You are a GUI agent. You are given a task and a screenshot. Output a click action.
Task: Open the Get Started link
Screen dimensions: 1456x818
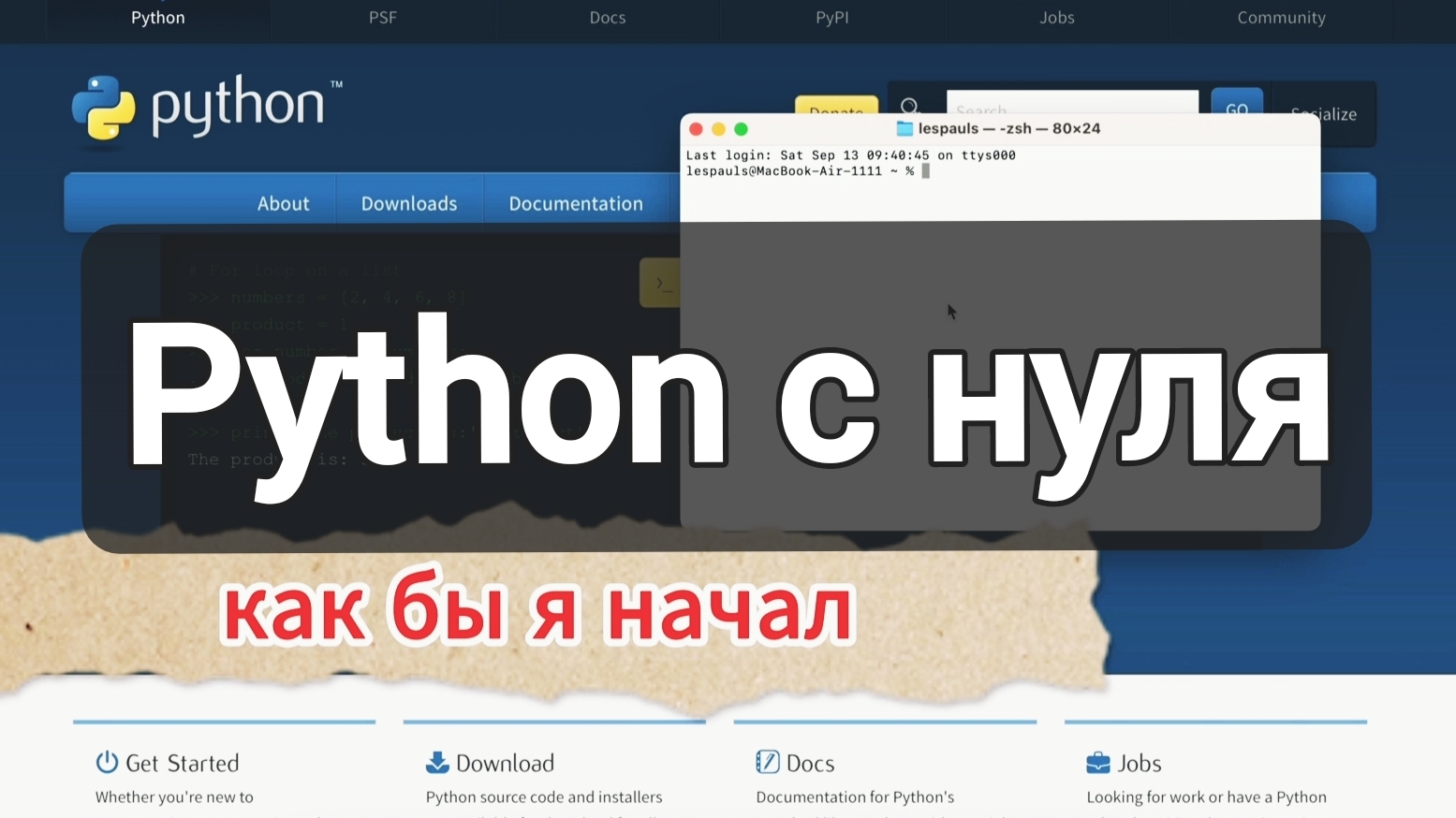pos(183,764)
